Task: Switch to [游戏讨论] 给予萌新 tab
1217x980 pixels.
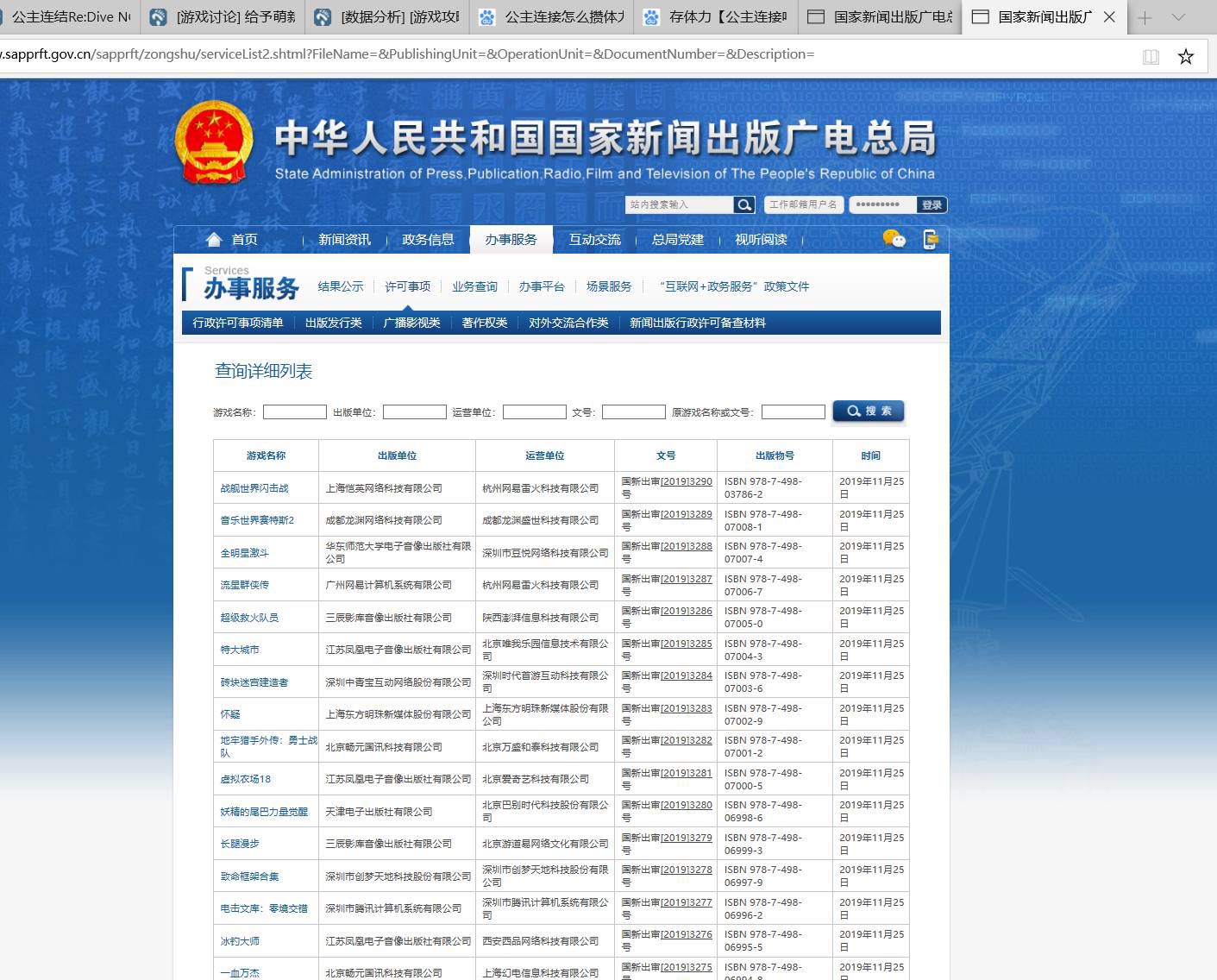Action: [223, 17]
